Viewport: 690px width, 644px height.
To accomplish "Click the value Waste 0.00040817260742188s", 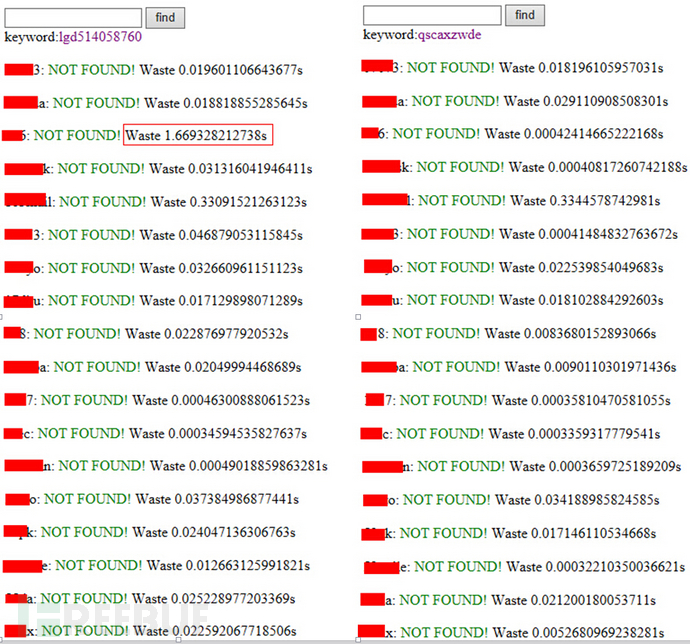I will point(598,167).
